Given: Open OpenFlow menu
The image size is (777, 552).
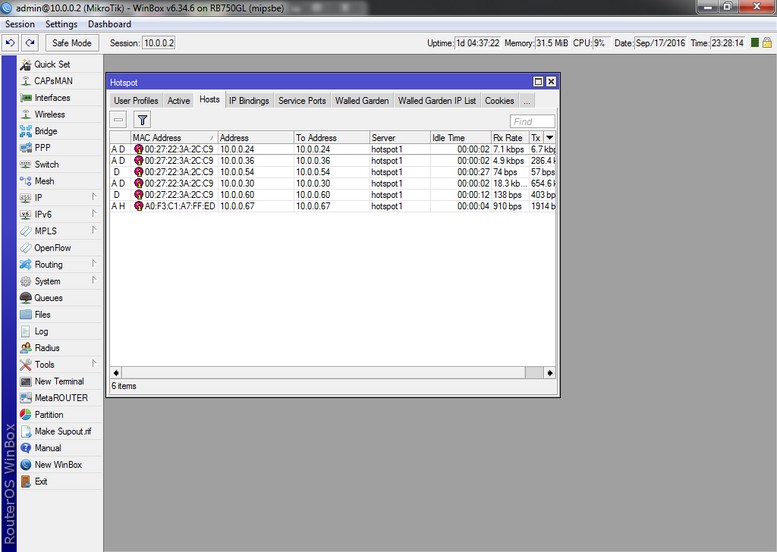Looking at the screenshot, I should click(x=52, y=248).
